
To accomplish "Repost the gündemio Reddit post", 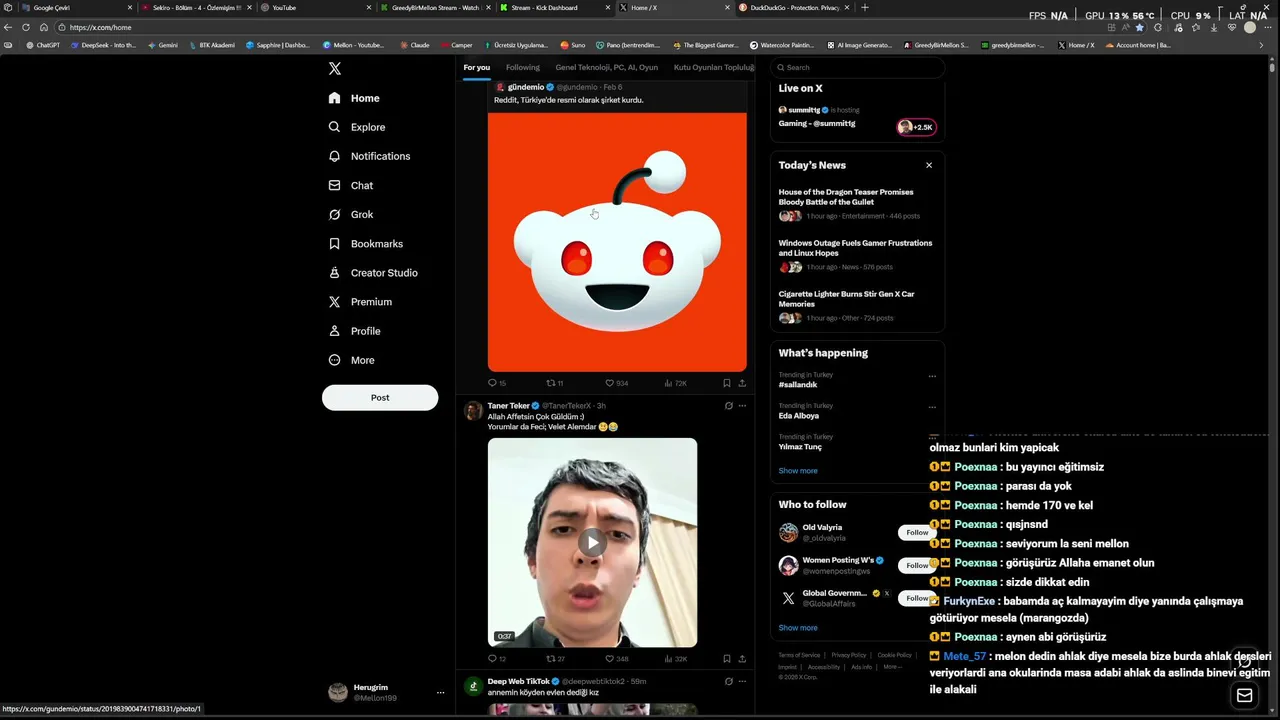I will tap(554, 383).
